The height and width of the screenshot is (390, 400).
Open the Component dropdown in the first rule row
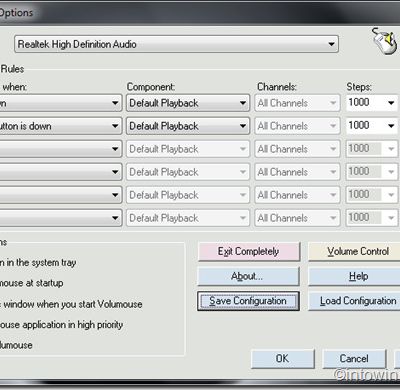coord(188,103)
